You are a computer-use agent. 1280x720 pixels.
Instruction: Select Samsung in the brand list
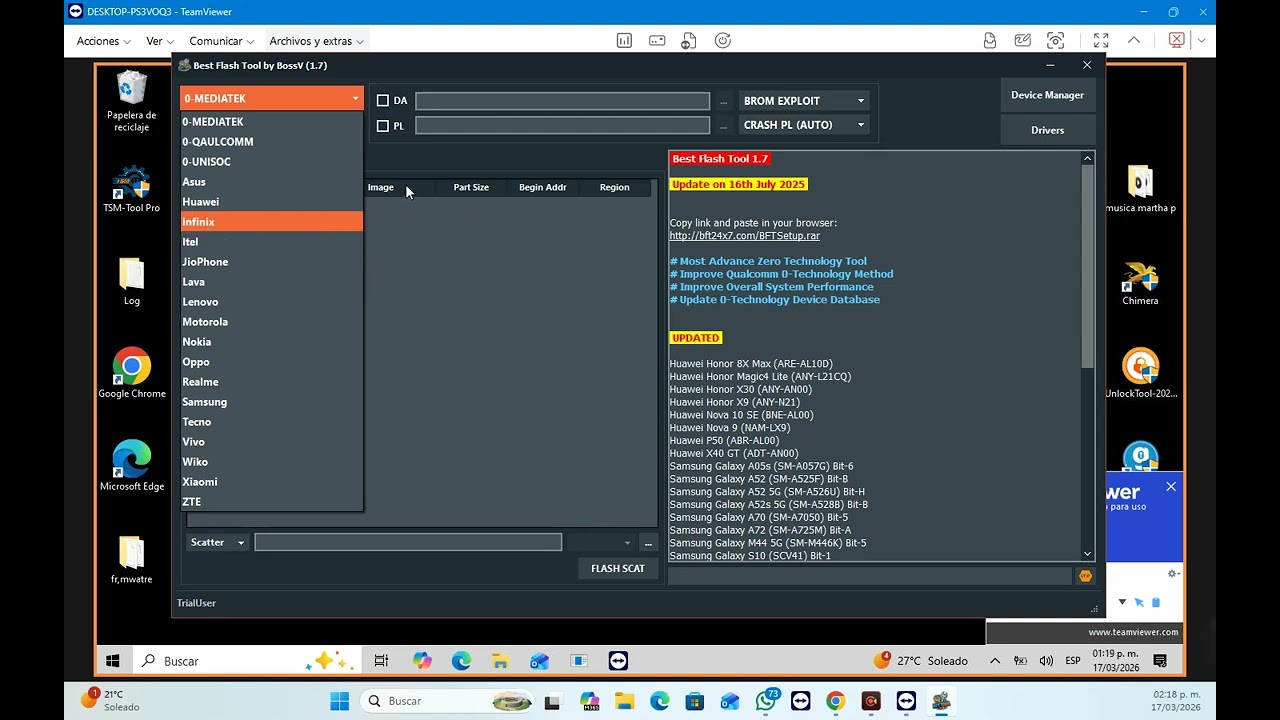coord(271,402)
